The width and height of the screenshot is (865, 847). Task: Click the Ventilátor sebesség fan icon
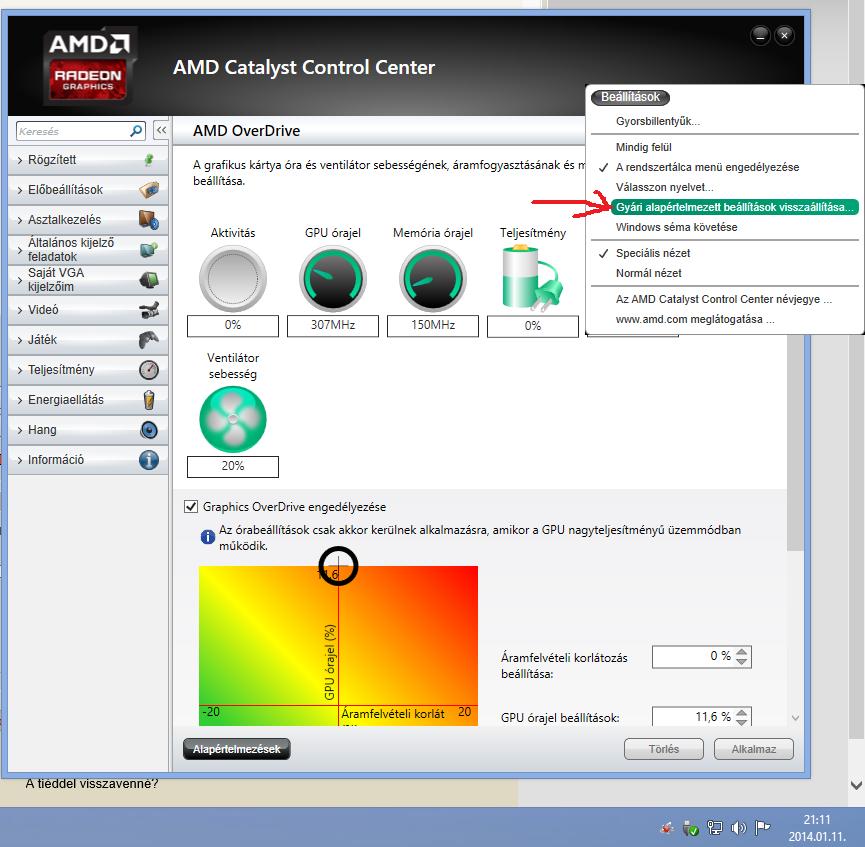pyautogui.click(x=233, y=419)
